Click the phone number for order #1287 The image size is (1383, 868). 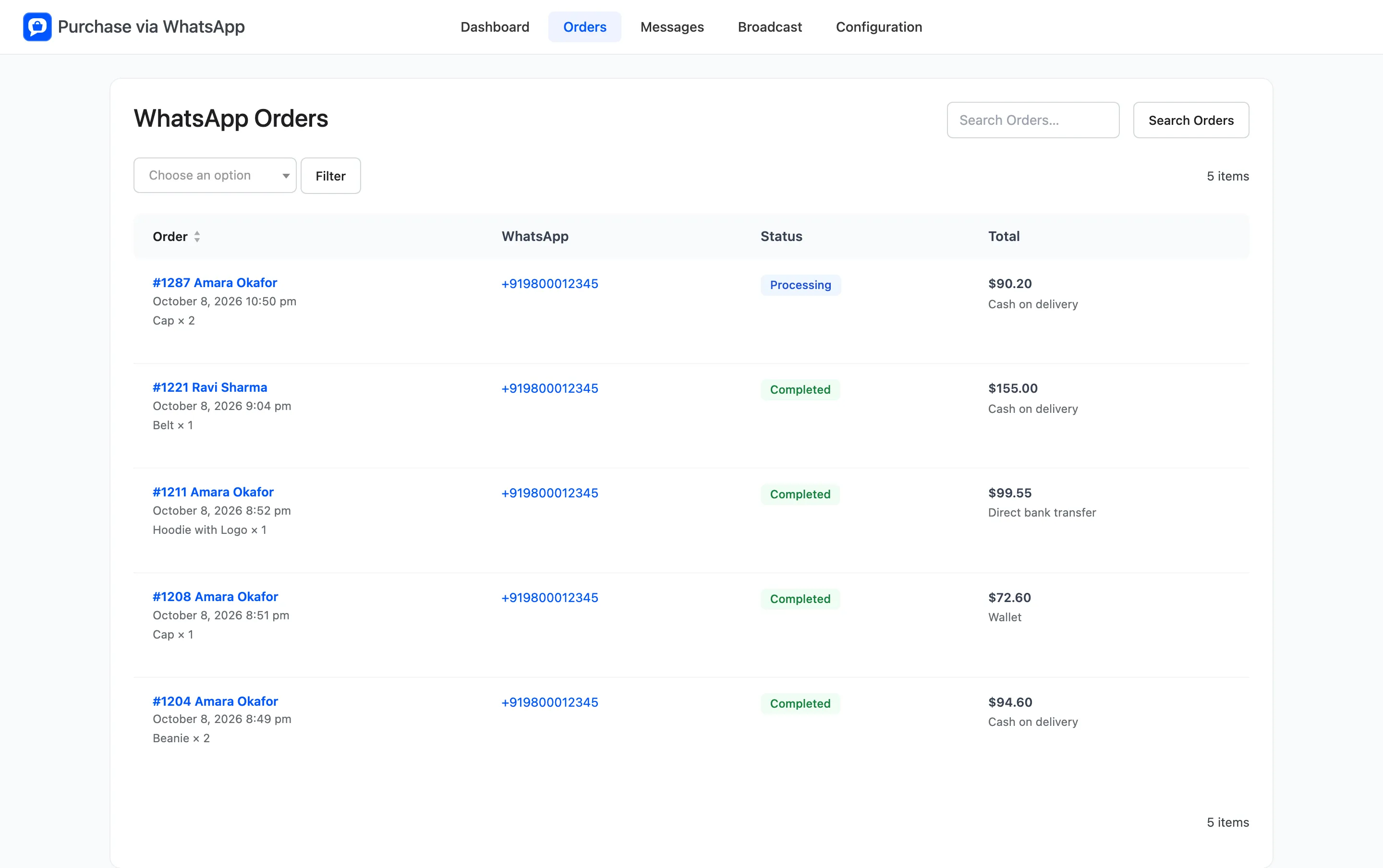549,284
